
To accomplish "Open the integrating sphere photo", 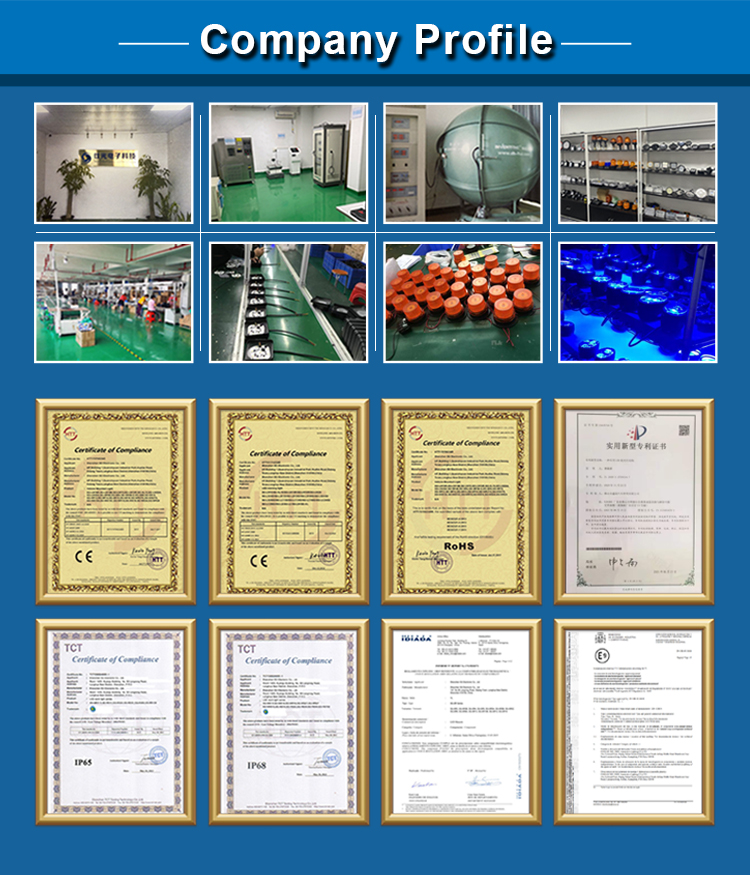I will (463, 163).
